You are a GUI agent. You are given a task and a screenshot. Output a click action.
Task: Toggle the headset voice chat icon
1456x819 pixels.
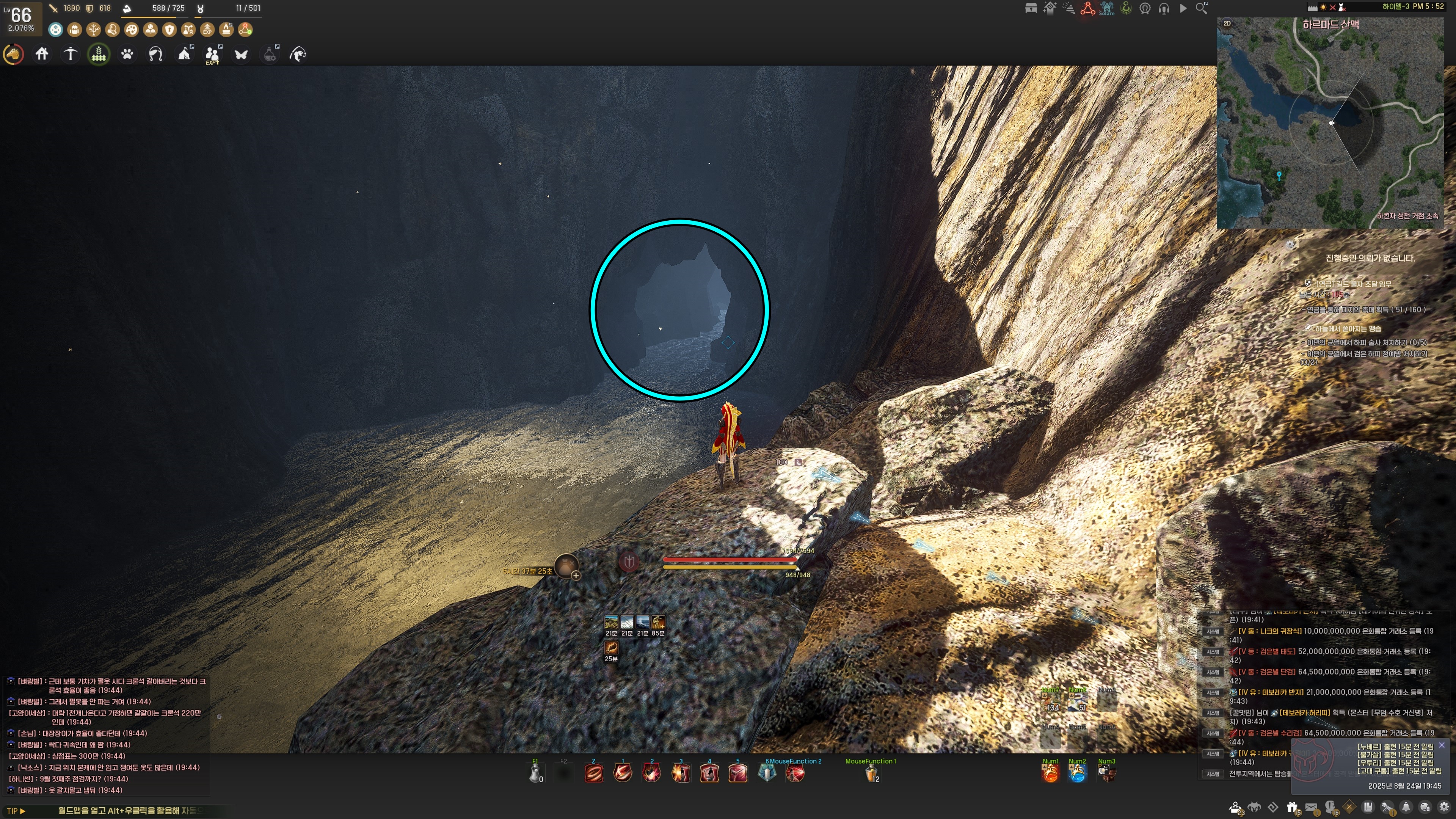click(x=1164, y=8)
